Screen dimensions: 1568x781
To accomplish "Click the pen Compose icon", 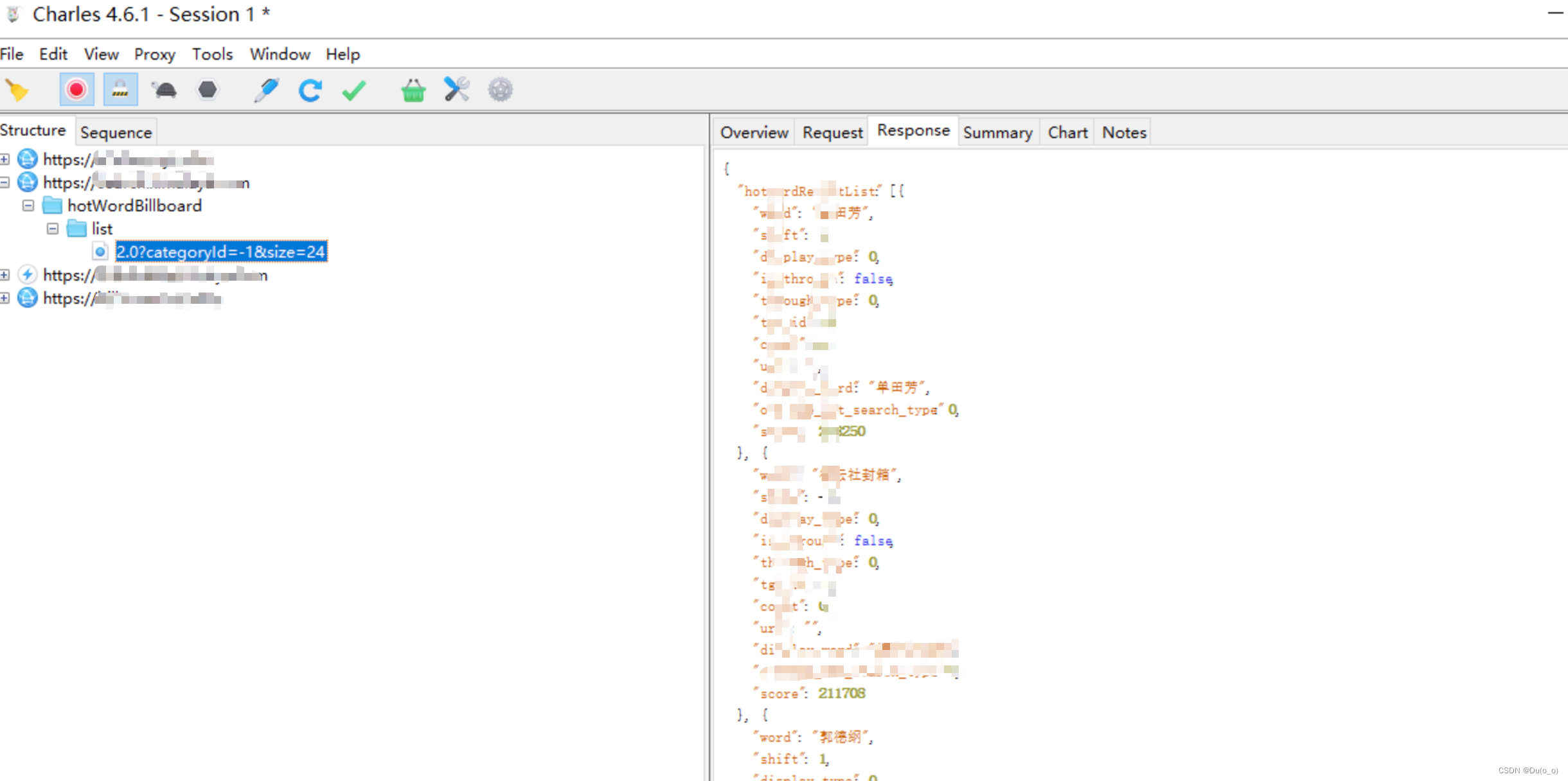I will coord(266,90).
